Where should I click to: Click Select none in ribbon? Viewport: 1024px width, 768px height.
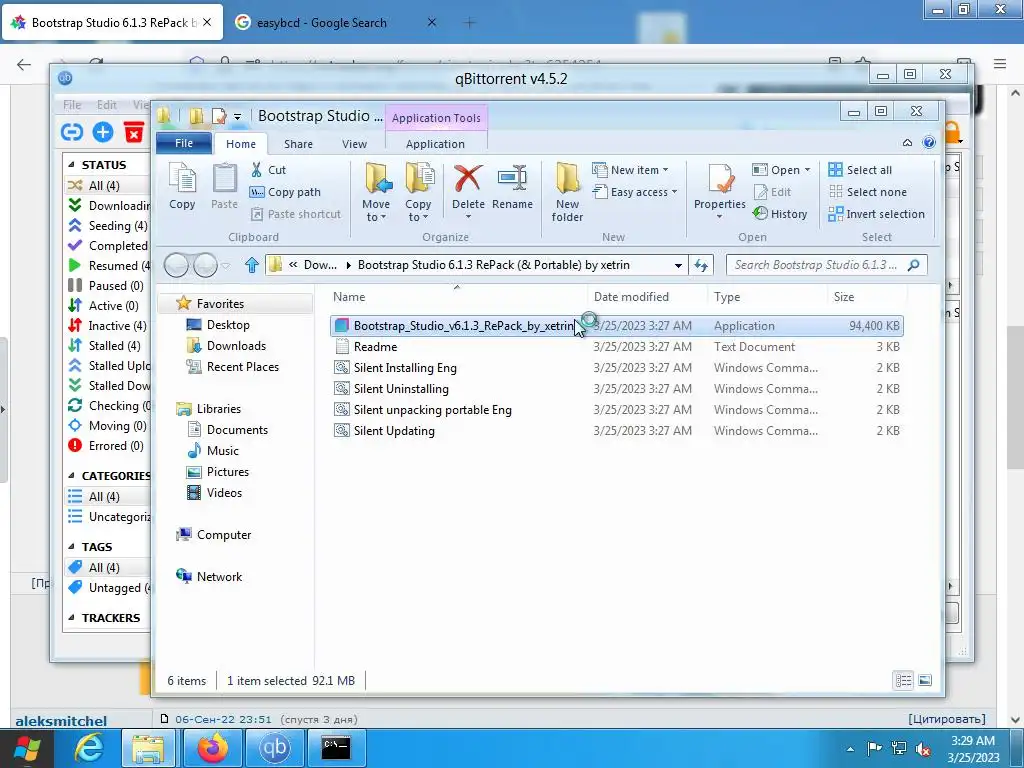[868, 192]
